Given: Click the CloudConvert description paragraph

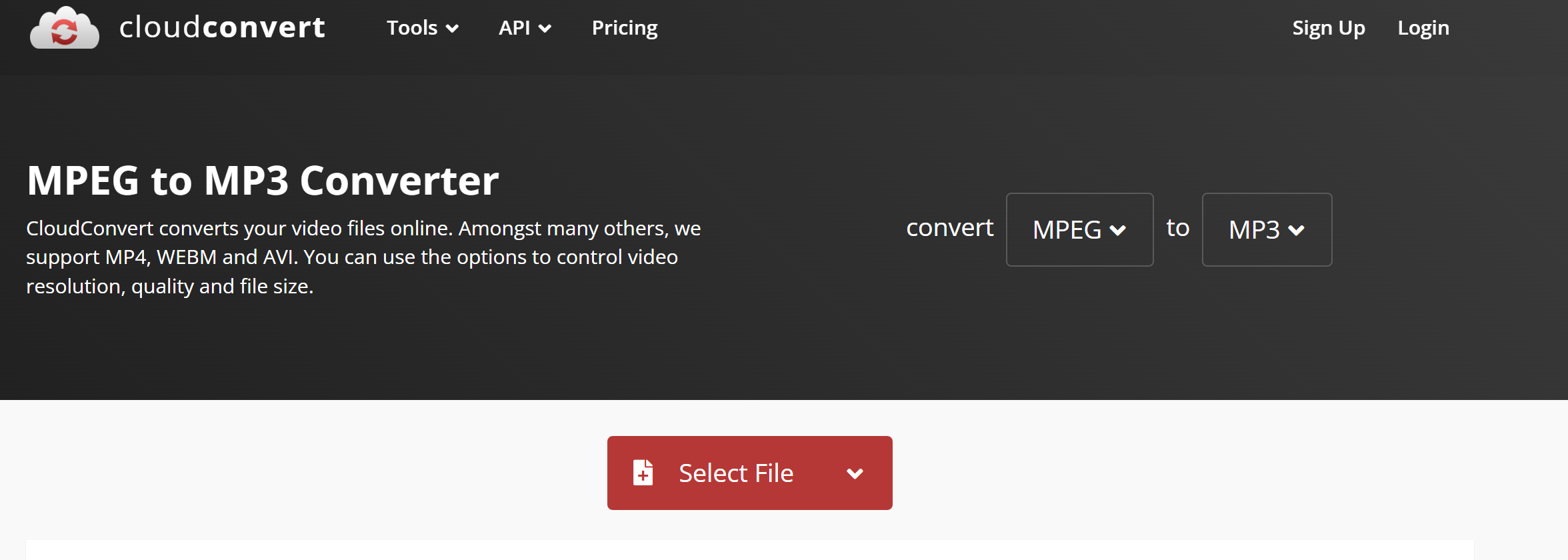Looking at the screenshot, I should [363, 257].
